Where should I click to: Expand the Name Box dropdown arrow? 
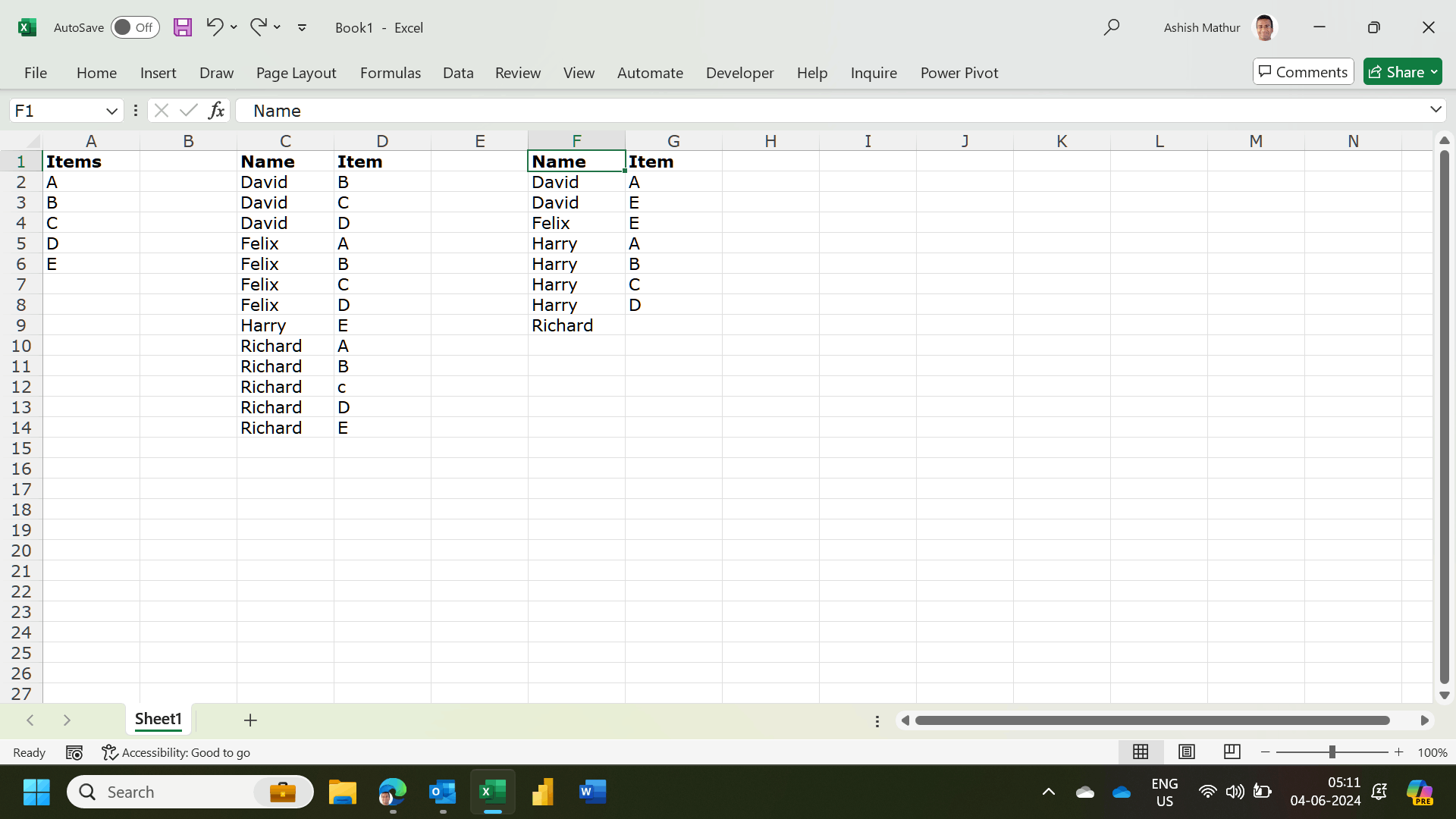111,111
